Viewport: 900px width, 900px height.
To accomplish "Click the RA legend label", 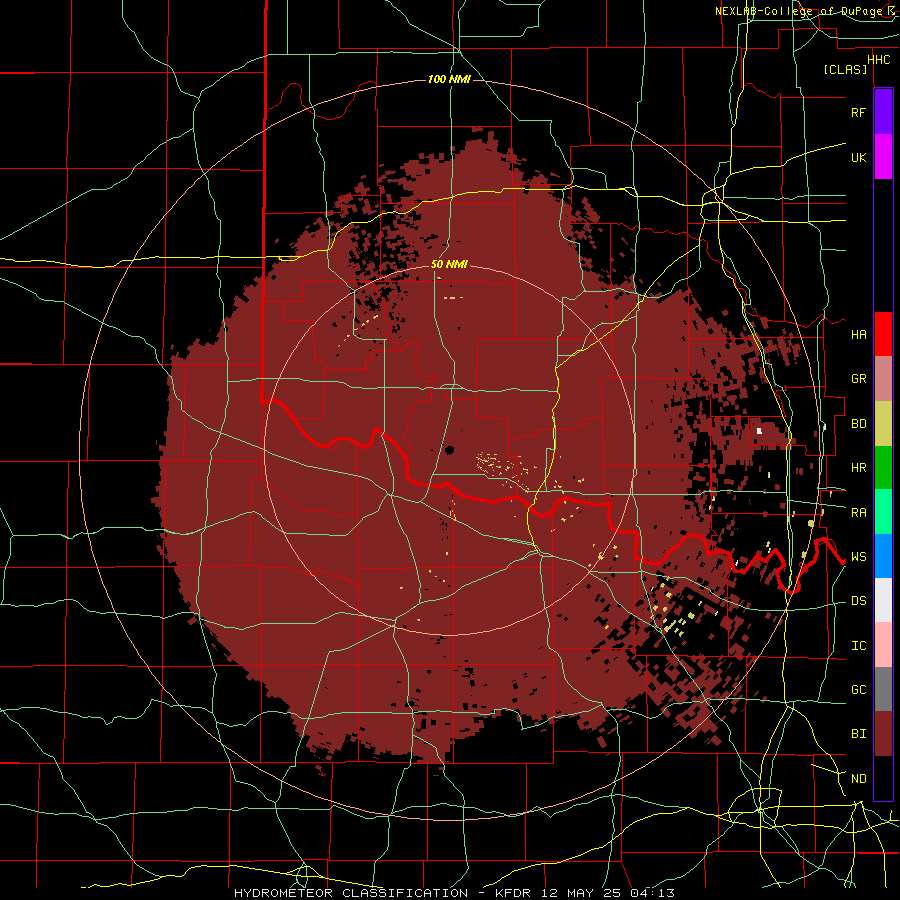I will pos(858,512).
